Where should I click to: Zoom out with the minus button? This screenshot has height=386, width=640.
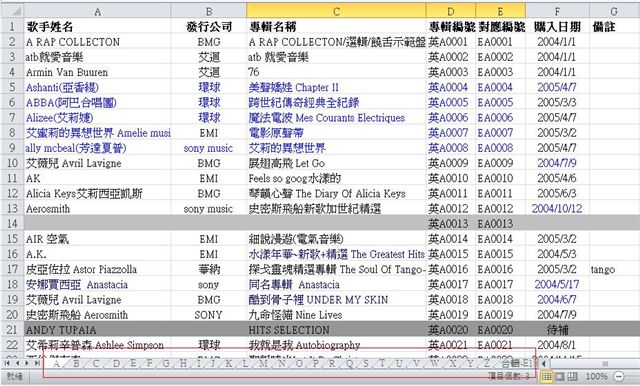click(619, 376)
